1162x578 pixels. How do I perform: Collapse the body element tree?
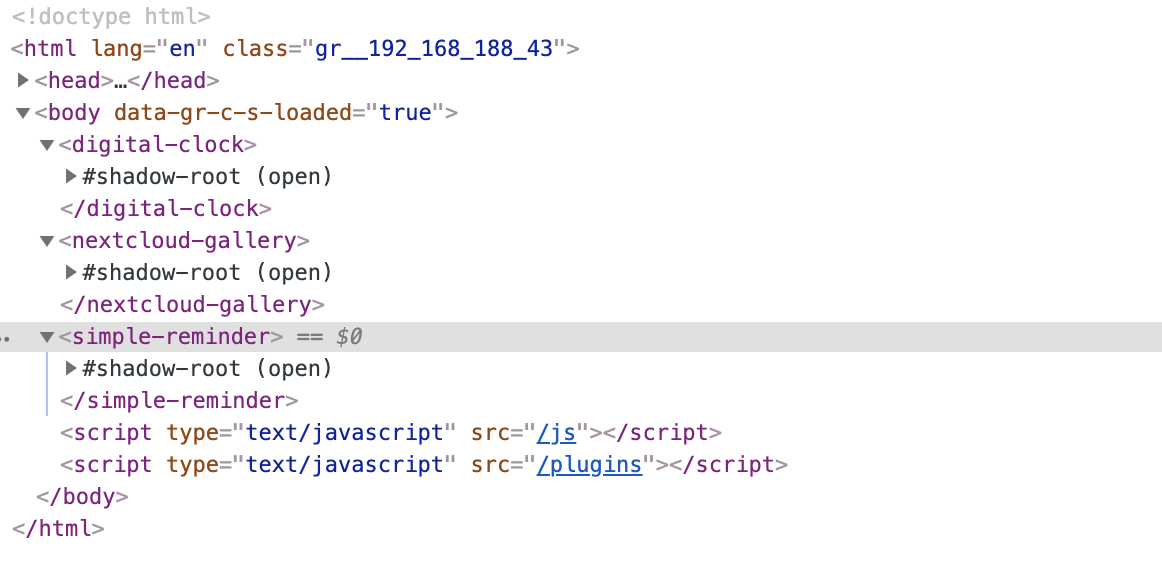pos(24,113)
